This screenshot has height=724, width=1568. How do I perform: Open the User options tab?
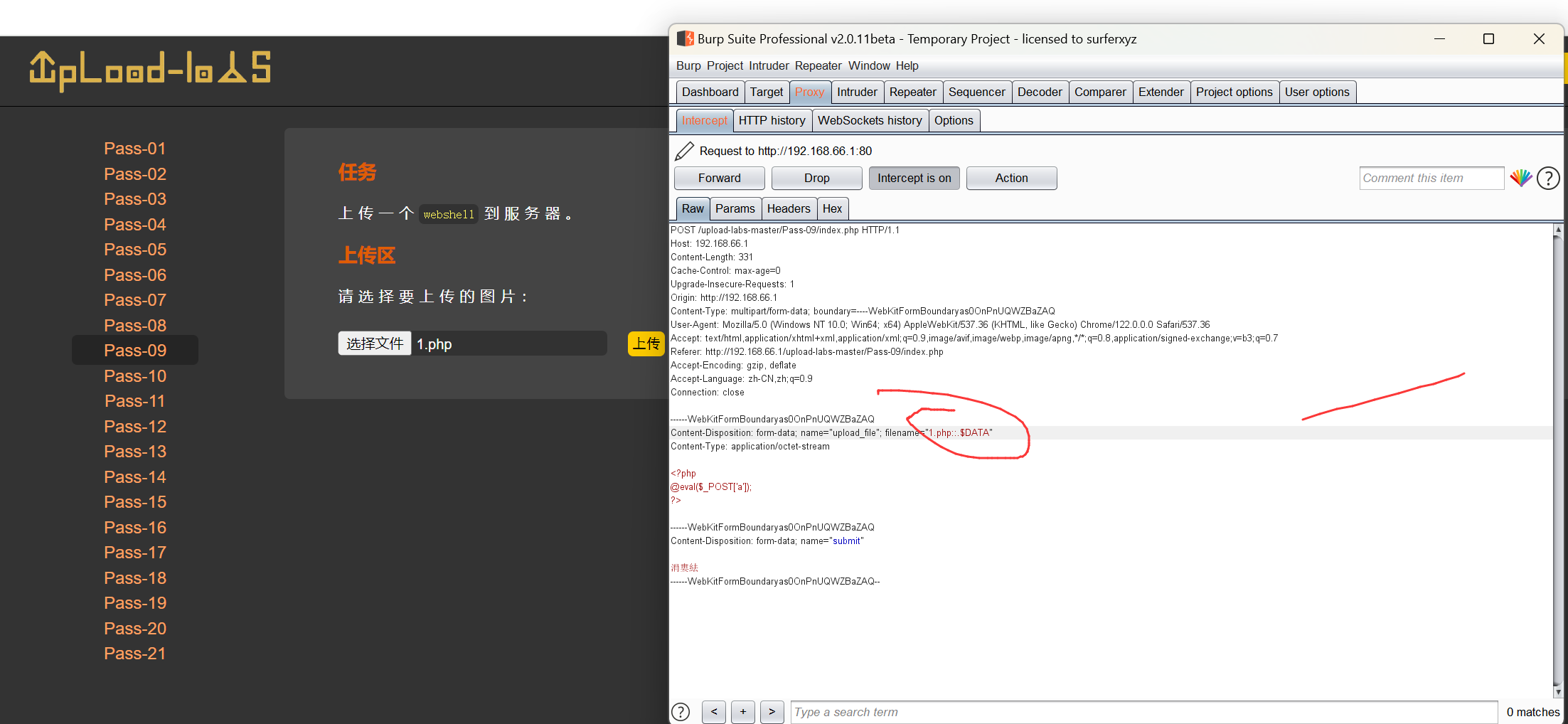pyautogui.click(x=1317, y=92)
